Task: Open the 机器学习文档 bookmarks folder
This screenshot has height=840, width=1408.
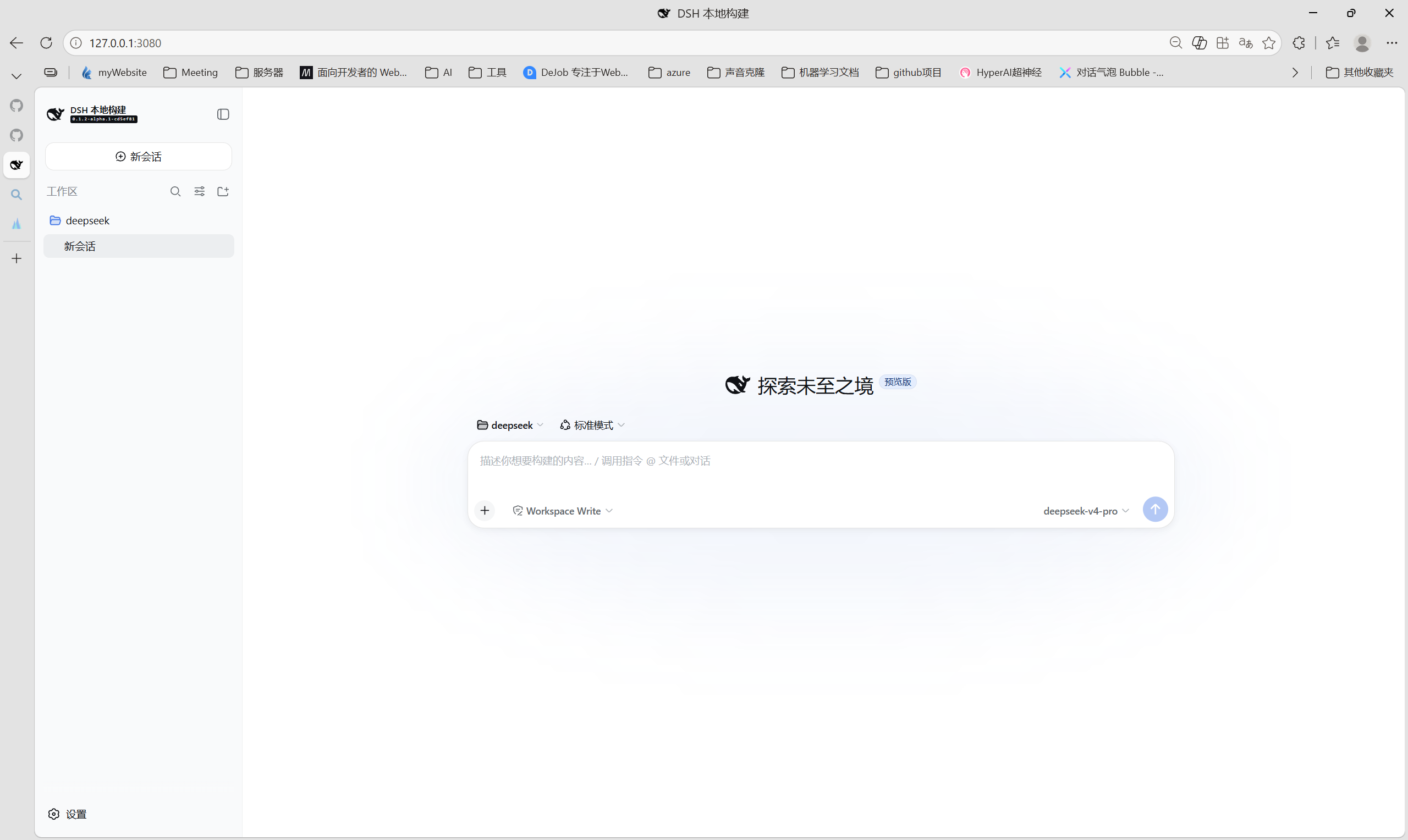Action: [x=821, y=73]
